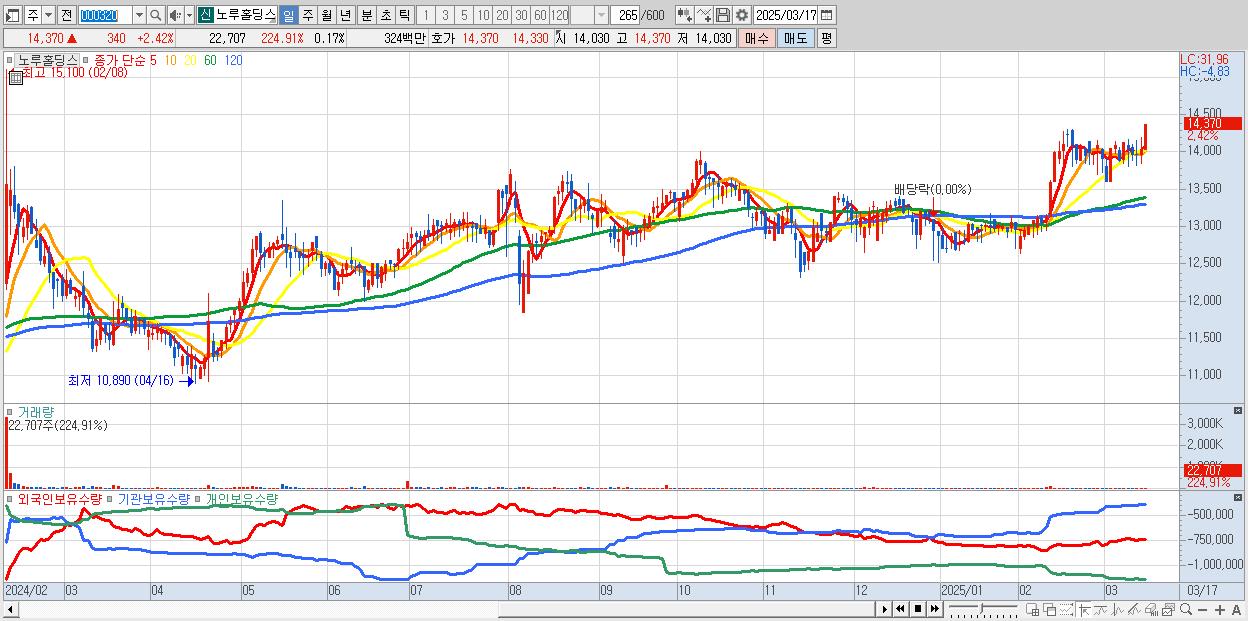Open the calendar date picker icon
Viewport: 1248px width, 621px height.
click(826, 15)
